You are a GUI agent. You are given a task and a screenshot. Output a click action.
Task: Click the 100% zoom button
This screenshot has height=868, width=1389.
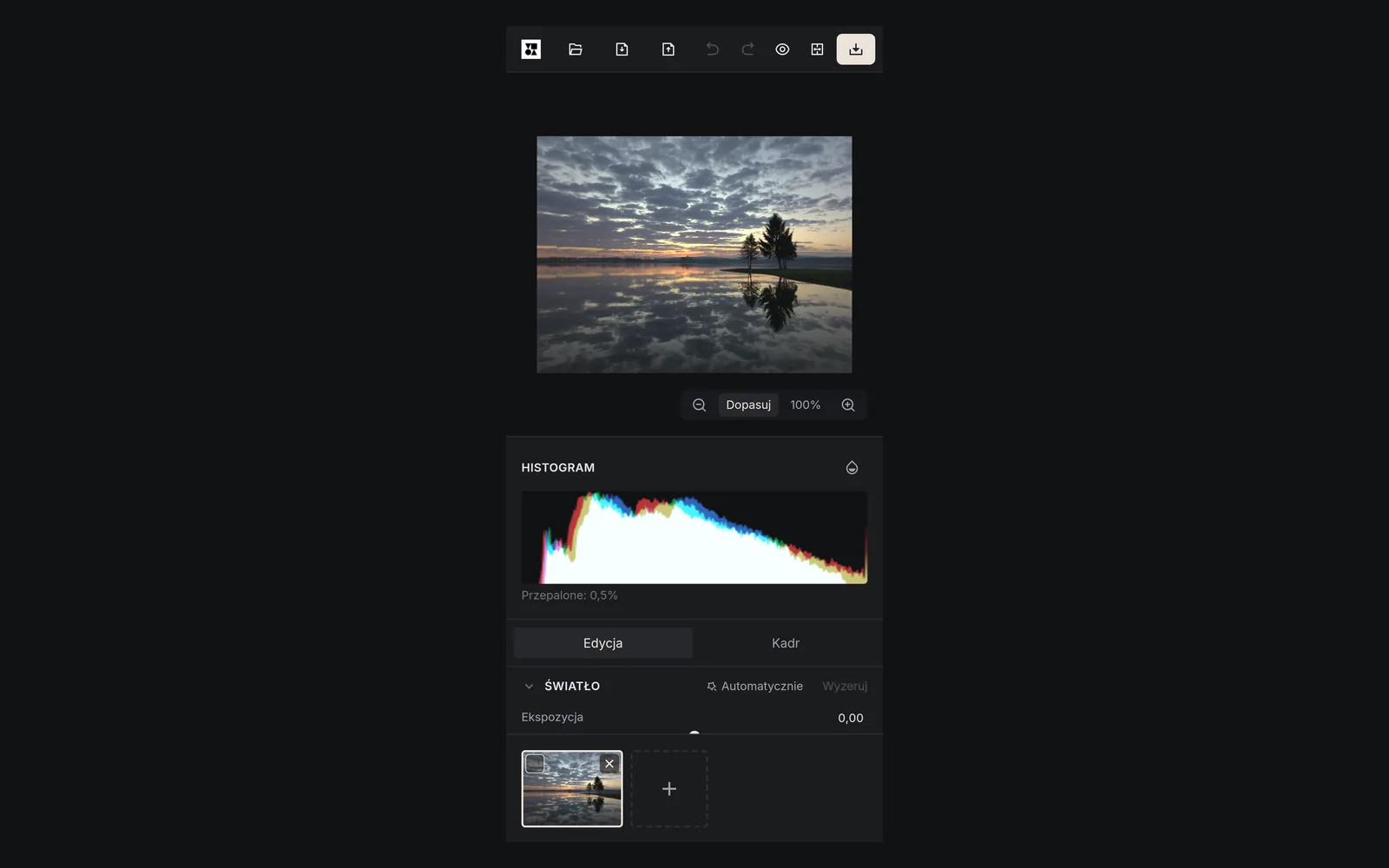pos(806,404)
